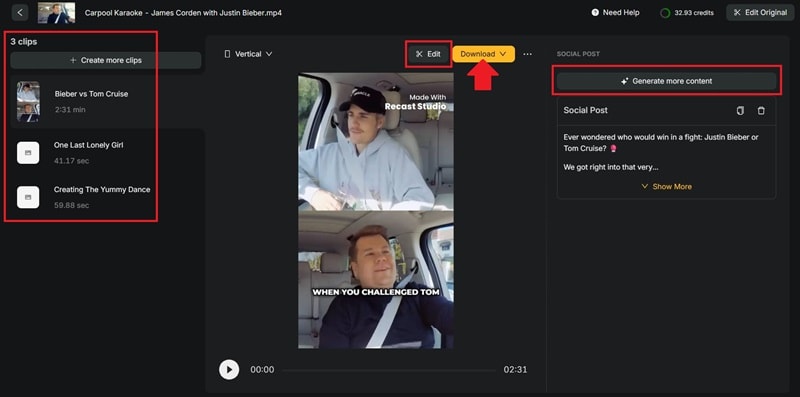Click the file name Carpool Karaoke title
The image size is (800, 397).
point(183,13)
